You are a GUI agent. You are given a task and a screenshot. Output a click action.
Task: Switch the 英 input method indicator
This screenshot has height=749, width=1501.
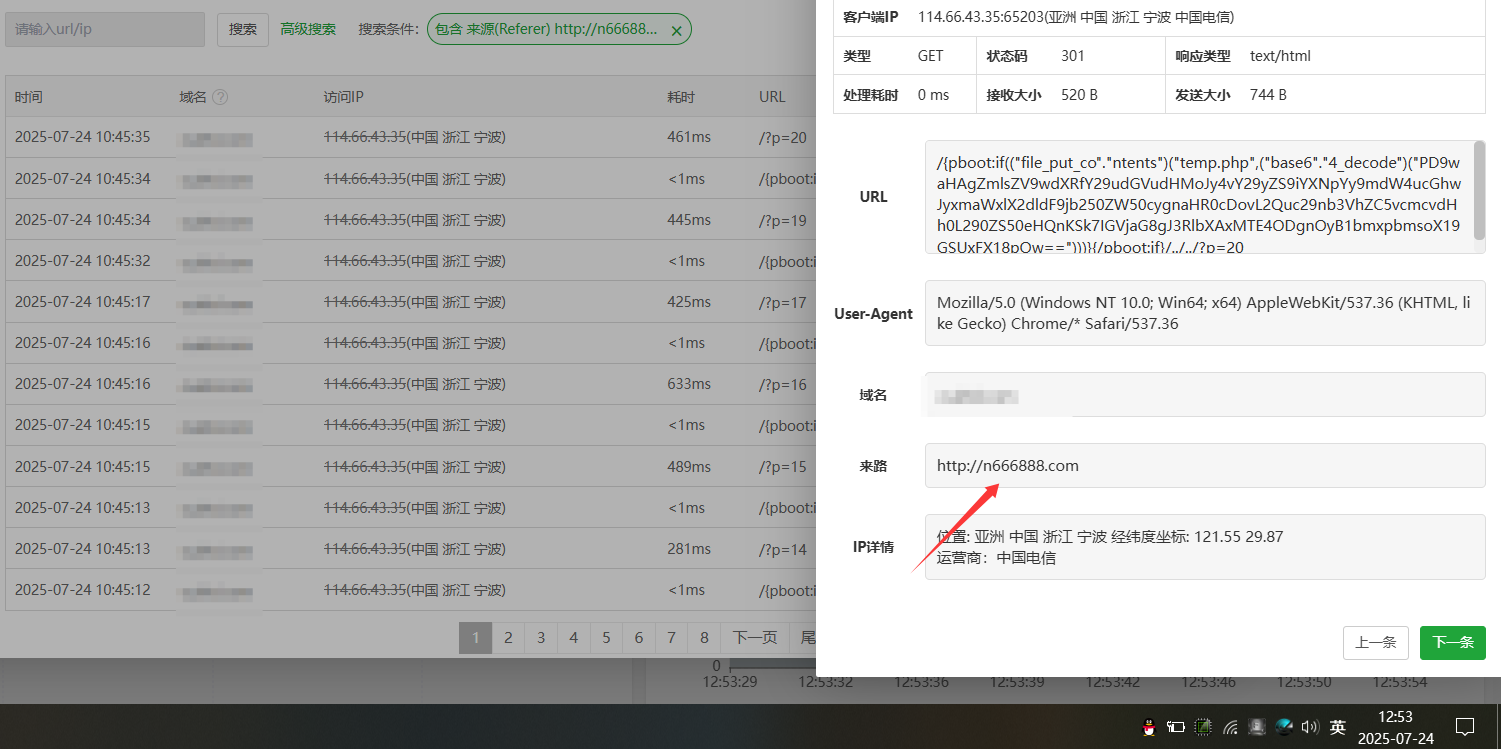tap(1337, 727)
